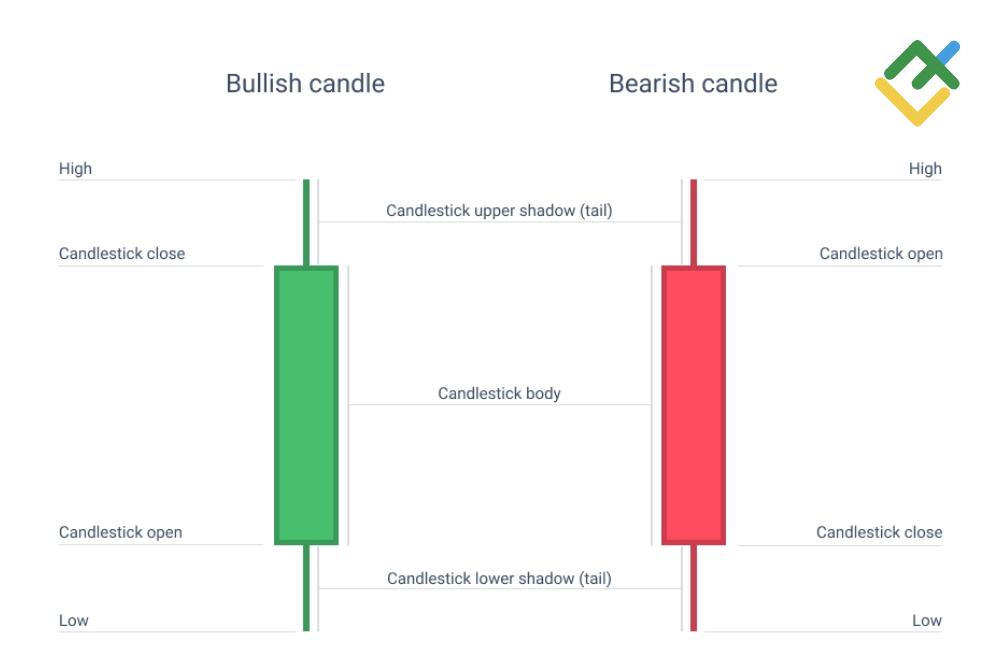
Task: Click the Candlestick upper shadow (tail) label
Action: [x=499, y=210]
